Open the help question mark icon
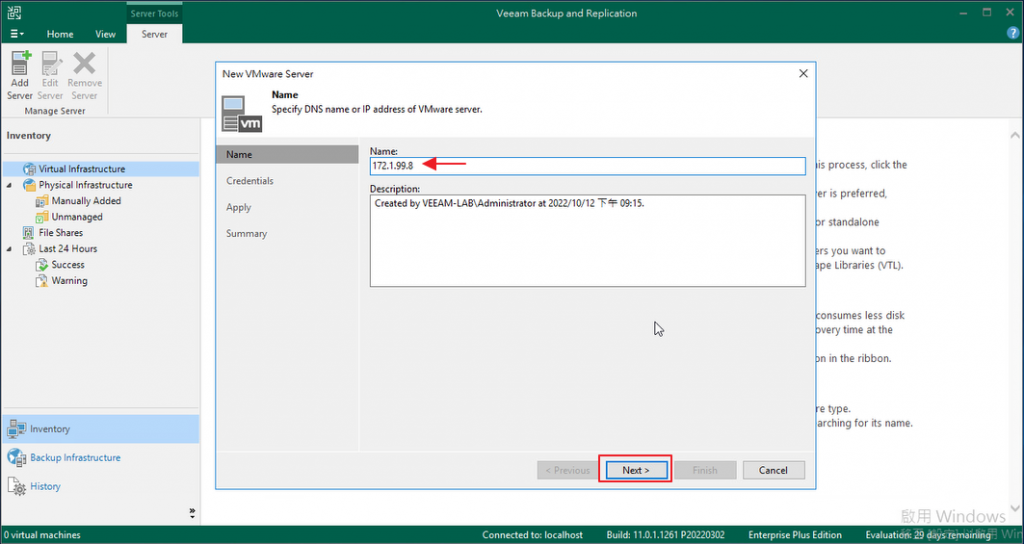 click(x=1014, y=33)
